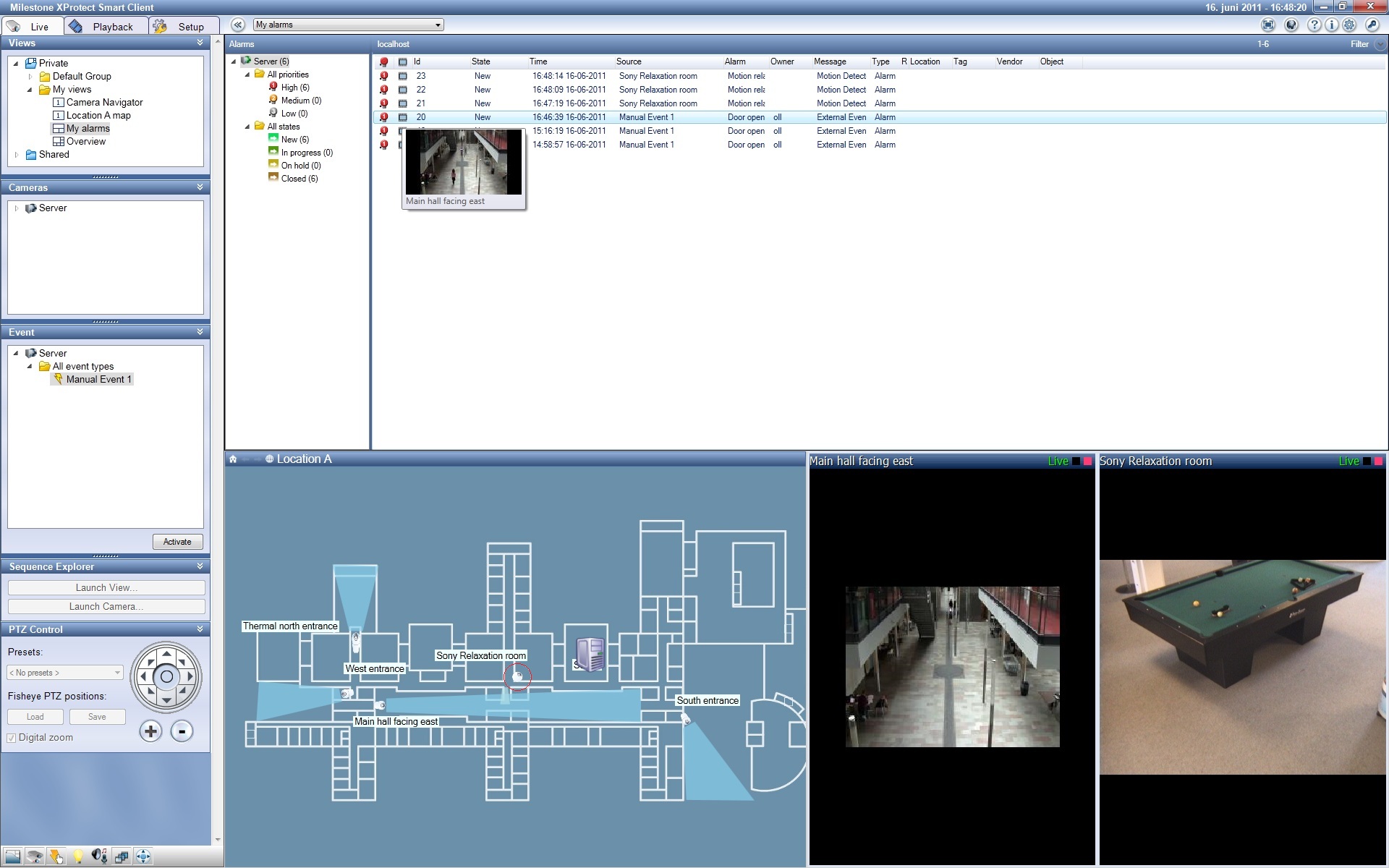
Task: Click the cameras icon in bottom-left toolbar
Action: click(x=35, y=857)
